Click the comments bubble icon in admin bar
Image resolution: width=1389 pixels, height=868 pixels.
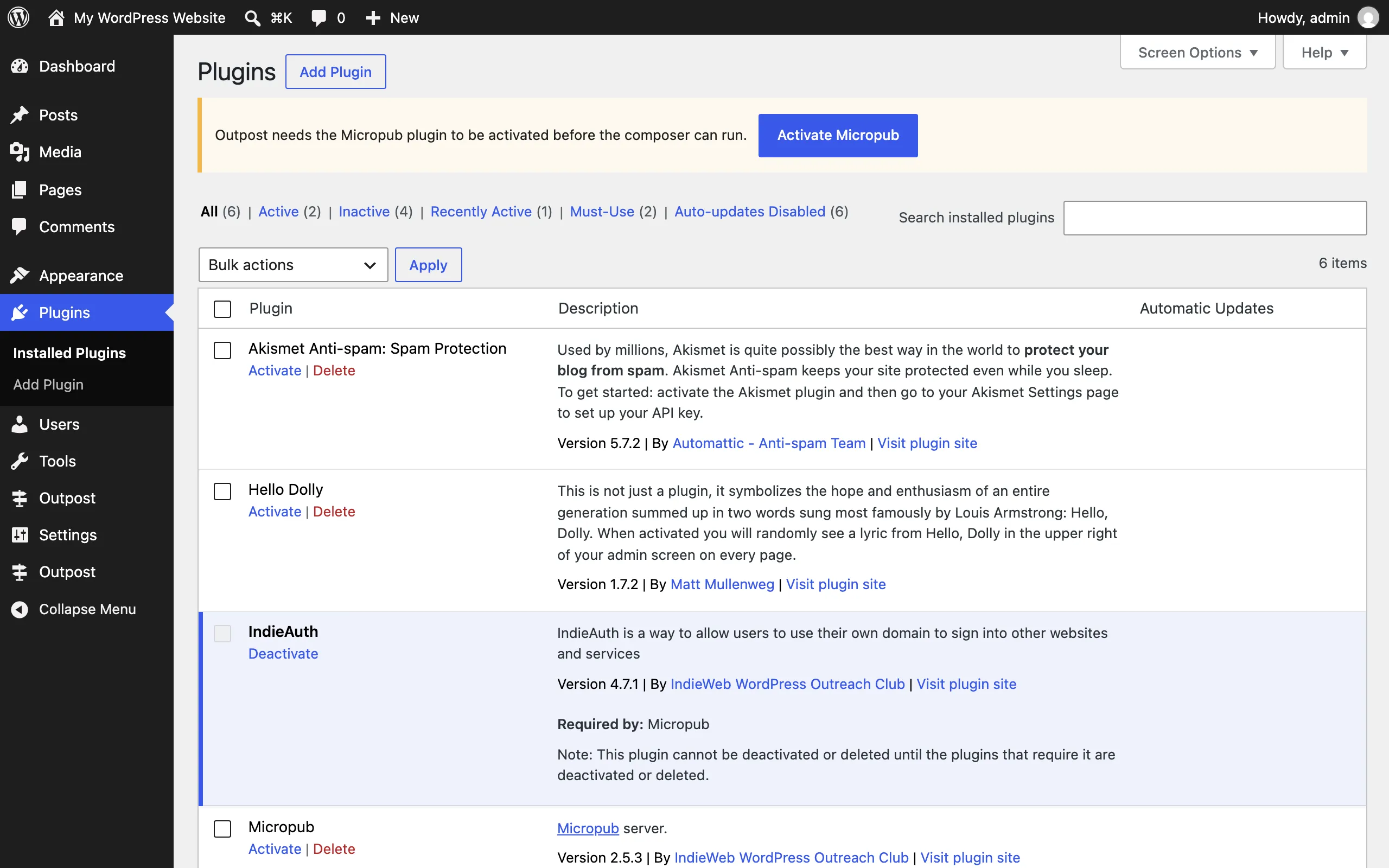pos(318,18)
